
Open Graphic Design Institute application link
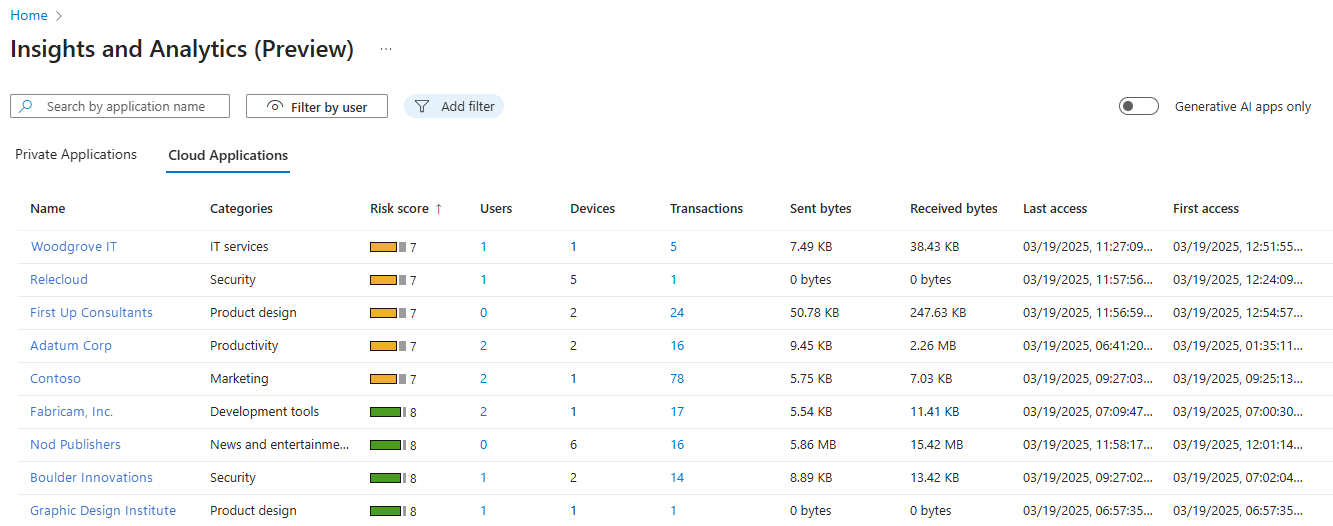(103, 511)
